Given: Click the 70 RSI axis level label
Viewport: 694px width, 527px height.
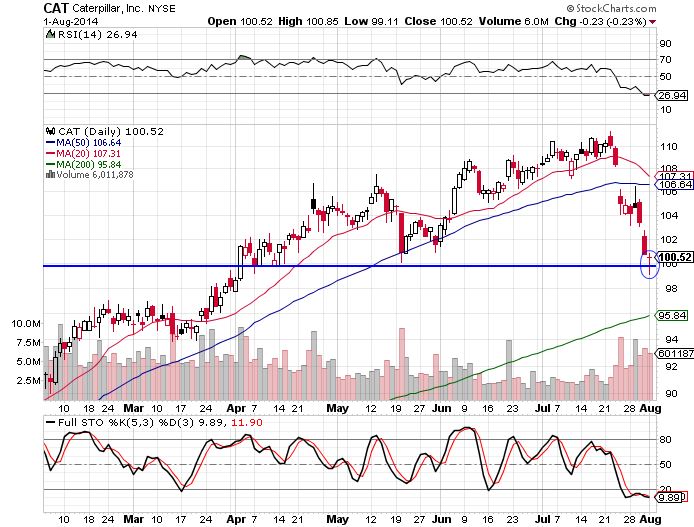Looking at the screenshot, I should (666, 59).
